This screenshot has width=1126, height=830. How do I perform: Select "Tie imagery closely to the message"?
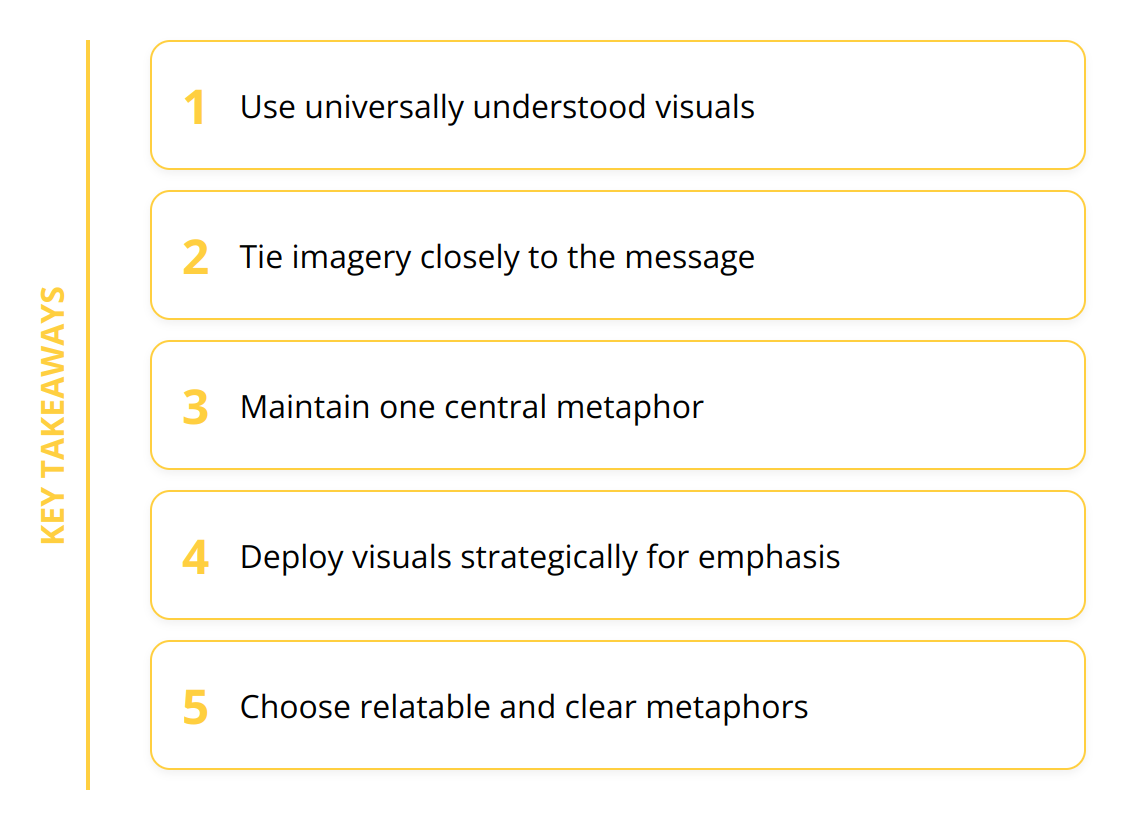coord(497,257)
